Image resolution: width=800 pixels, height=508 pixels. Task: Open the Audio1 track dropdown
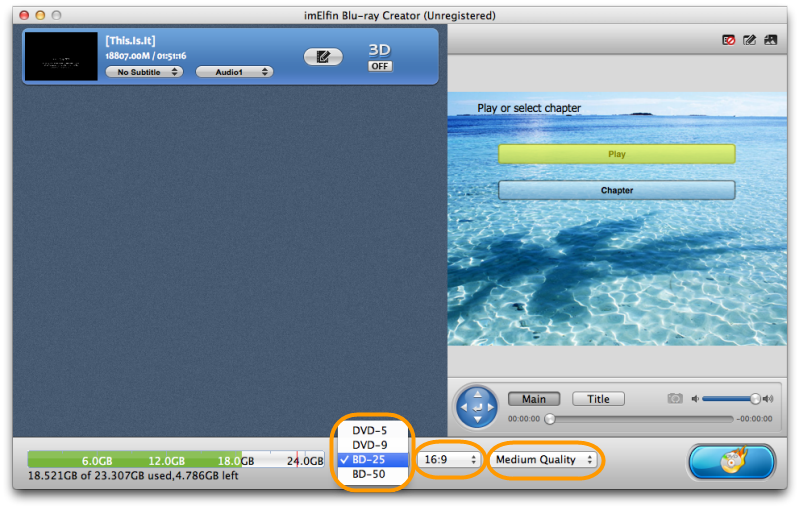click(235, 72)
